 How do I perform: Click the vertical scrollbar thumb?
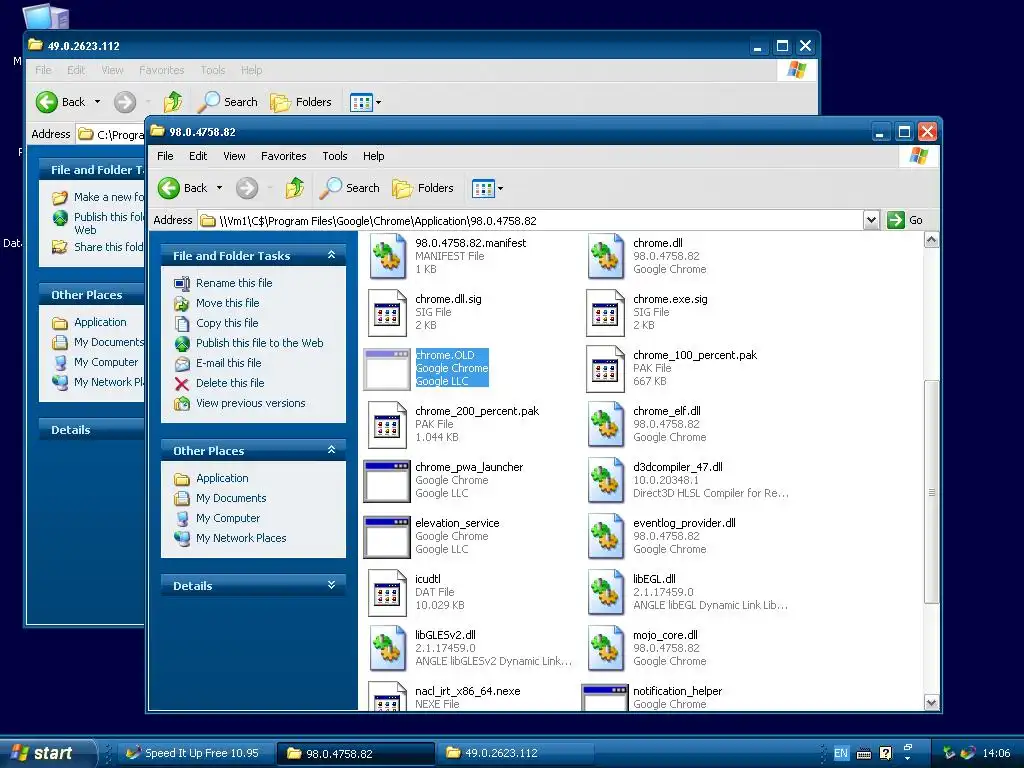931,491
